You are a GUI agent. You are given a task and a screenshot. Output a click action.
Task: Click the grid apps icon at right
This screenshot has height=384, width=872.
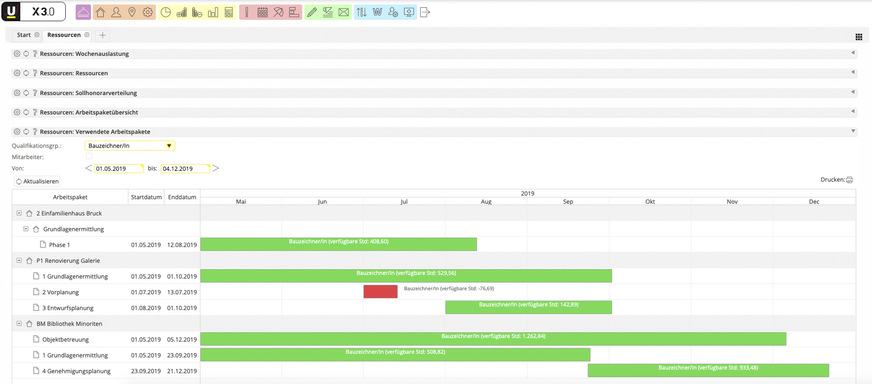858,37
